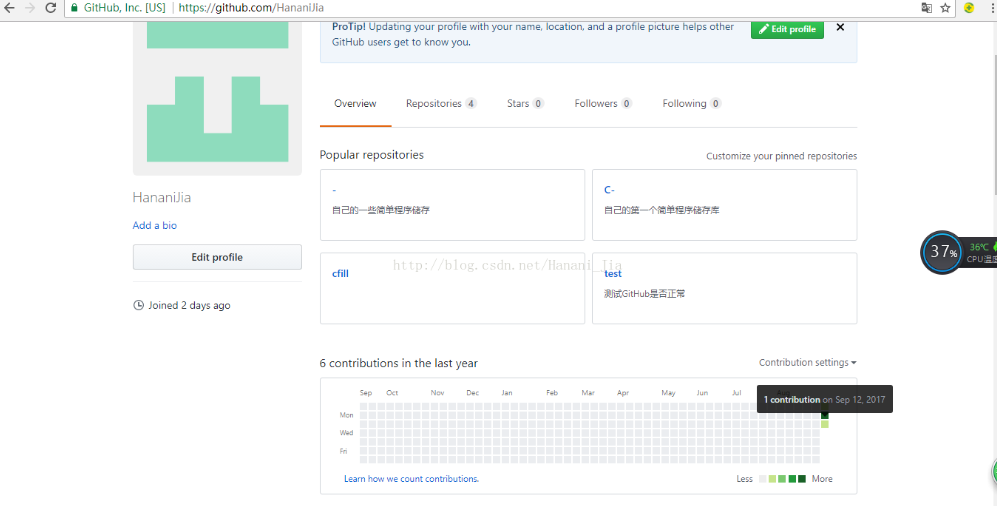Screen dimensions: 997x506
Task: Go back with the browser back arrow
Action: (9, 8)
